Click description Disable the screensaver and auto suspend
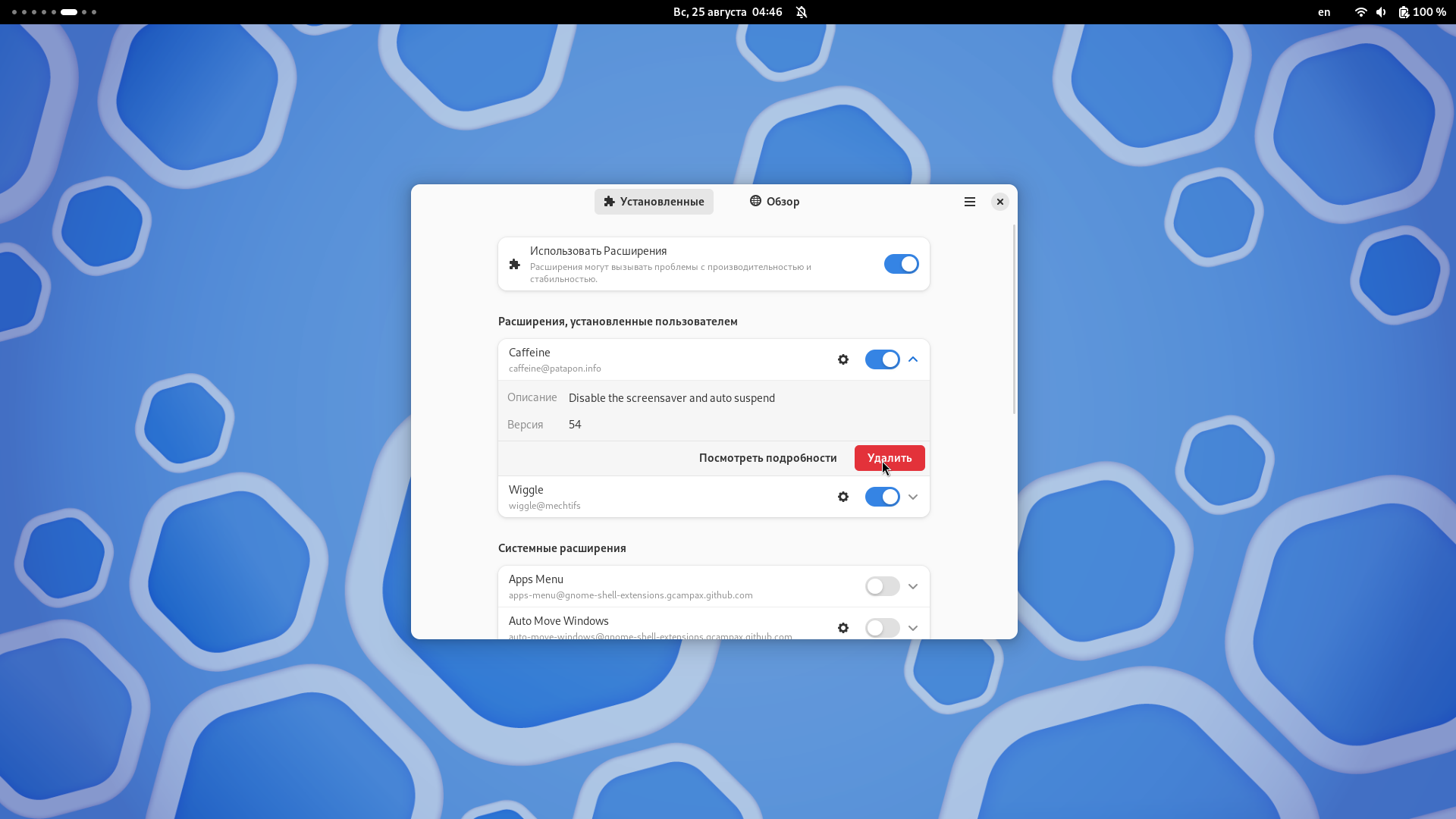This screenshot has width=1456, height=819. coord(672,398)
